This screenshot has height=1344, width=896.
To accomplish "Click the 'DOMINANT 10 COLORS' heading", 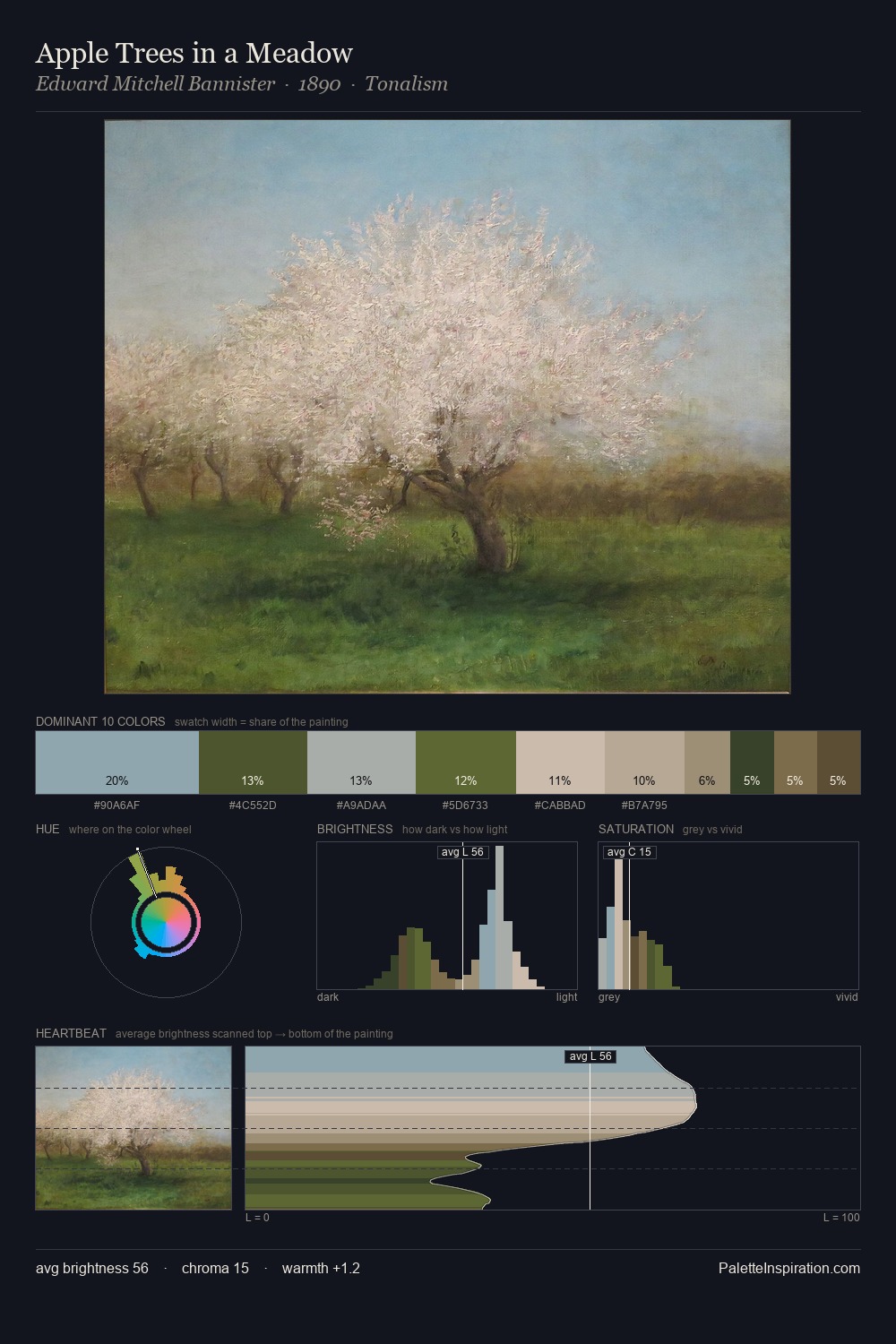I will pos(100,721).
